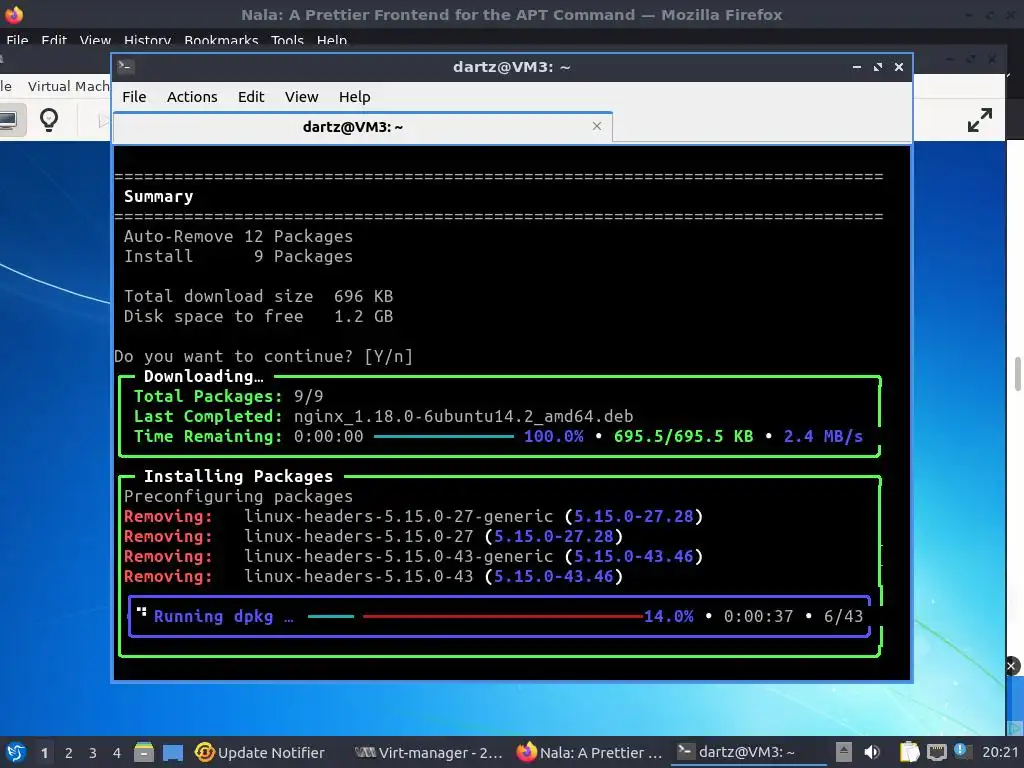The image size is (1024, 768).
Task: Switch to workspace 4
Action: pyautogui.click(x=117, y=753)
